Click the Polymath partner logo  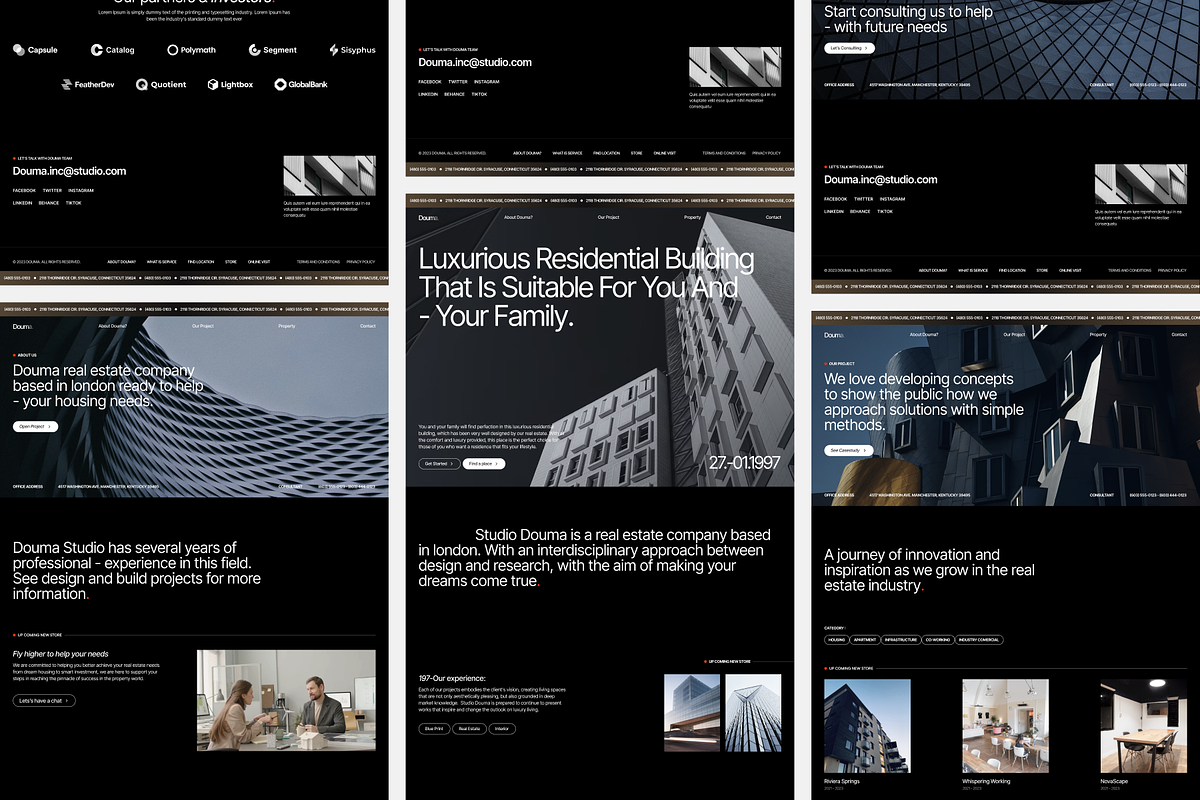pyautogui.click(x=191, y=50)
